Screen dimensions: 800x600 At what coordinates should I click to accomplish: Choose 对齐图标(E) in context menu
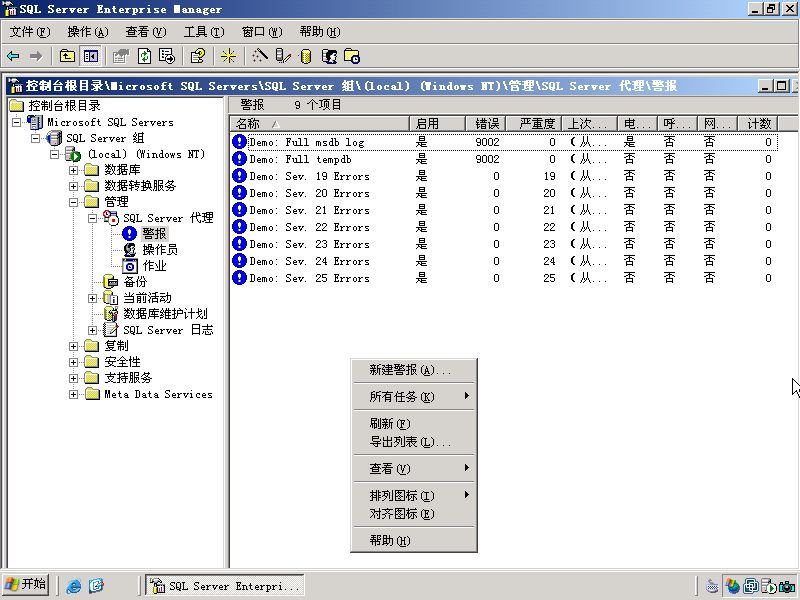click(x=414, y=513)
